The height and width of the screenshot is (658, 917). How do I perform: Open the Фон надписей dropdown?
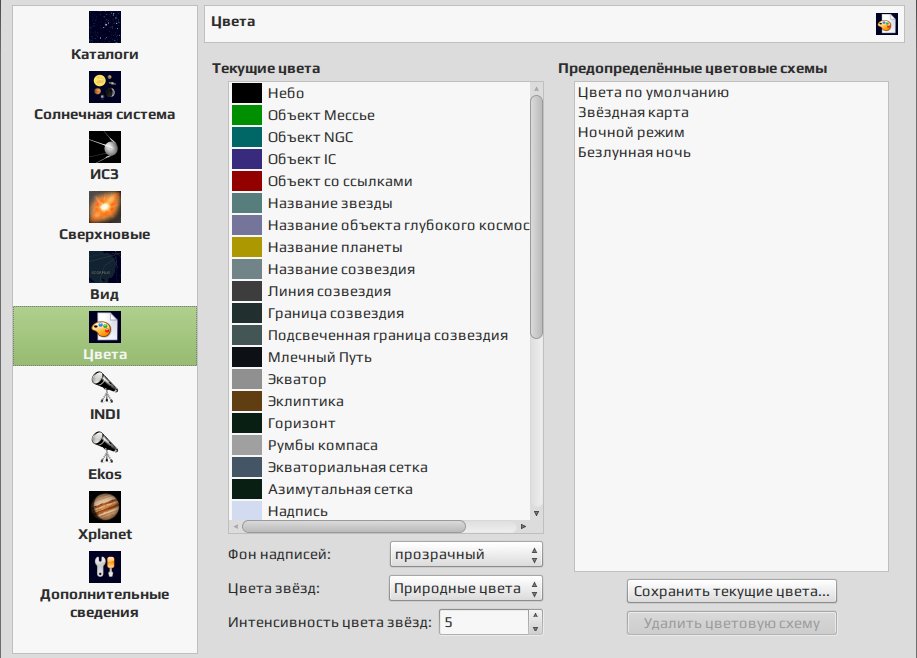466,554
